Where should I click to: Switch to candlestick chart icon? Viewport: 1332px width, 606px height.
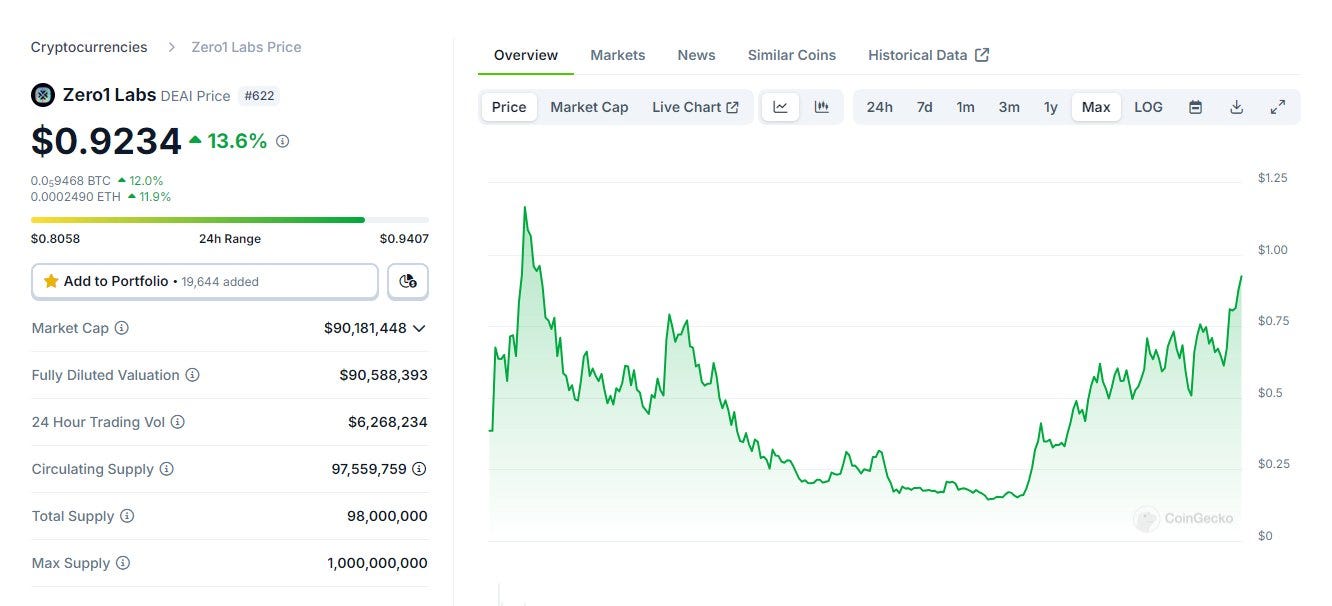822,107
